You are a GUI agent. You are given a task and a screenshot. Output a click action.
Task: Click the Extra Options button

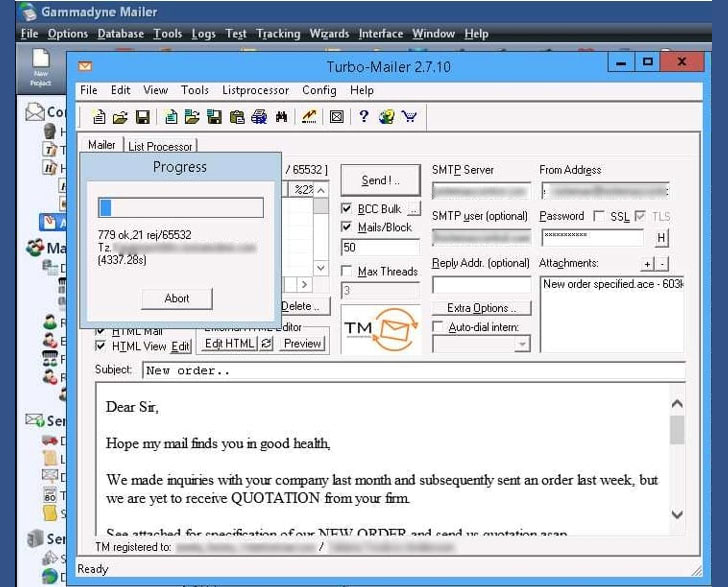pyautogui.click(x=481, y=308)
